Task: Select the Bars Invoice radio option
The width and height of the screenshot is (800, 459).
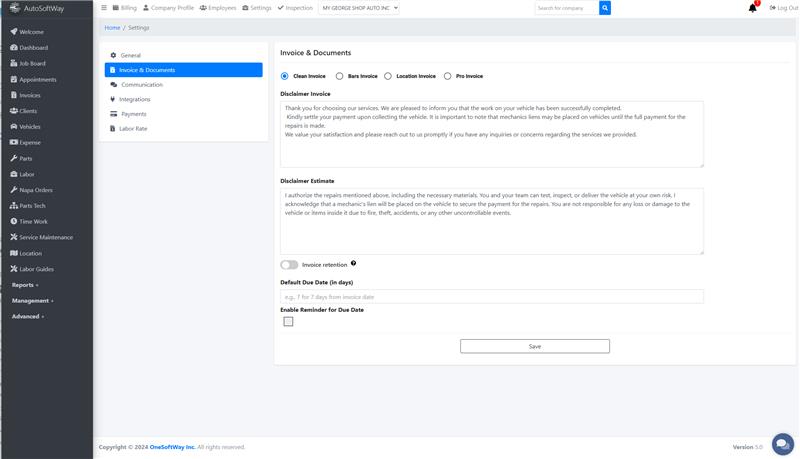Action: (x=340, y=76)
